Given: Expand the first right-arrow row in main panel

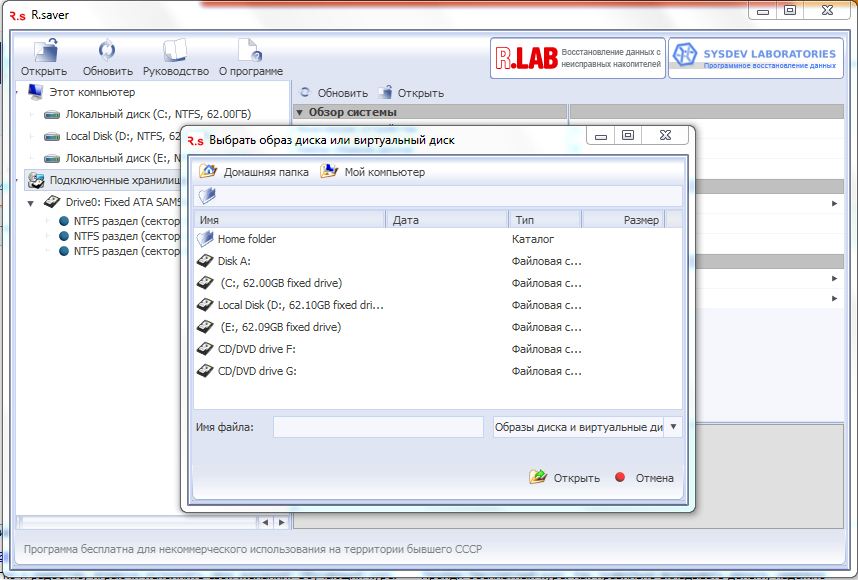Looking at the screenshot, I should click(834, 204).
